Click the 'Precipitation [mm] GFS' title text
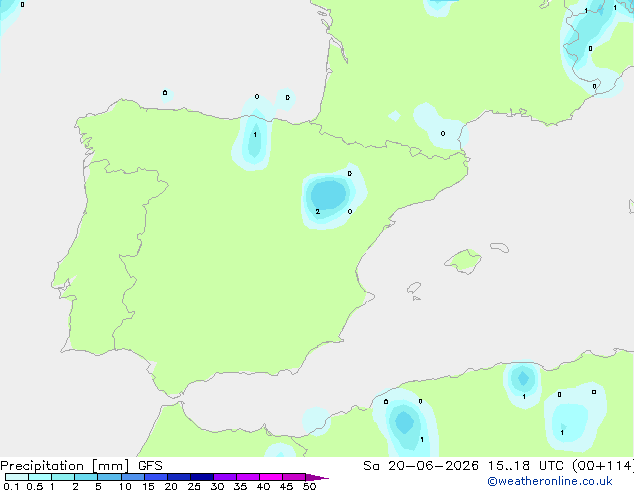Viewport: 634px width, 490px height. point(81,466)
